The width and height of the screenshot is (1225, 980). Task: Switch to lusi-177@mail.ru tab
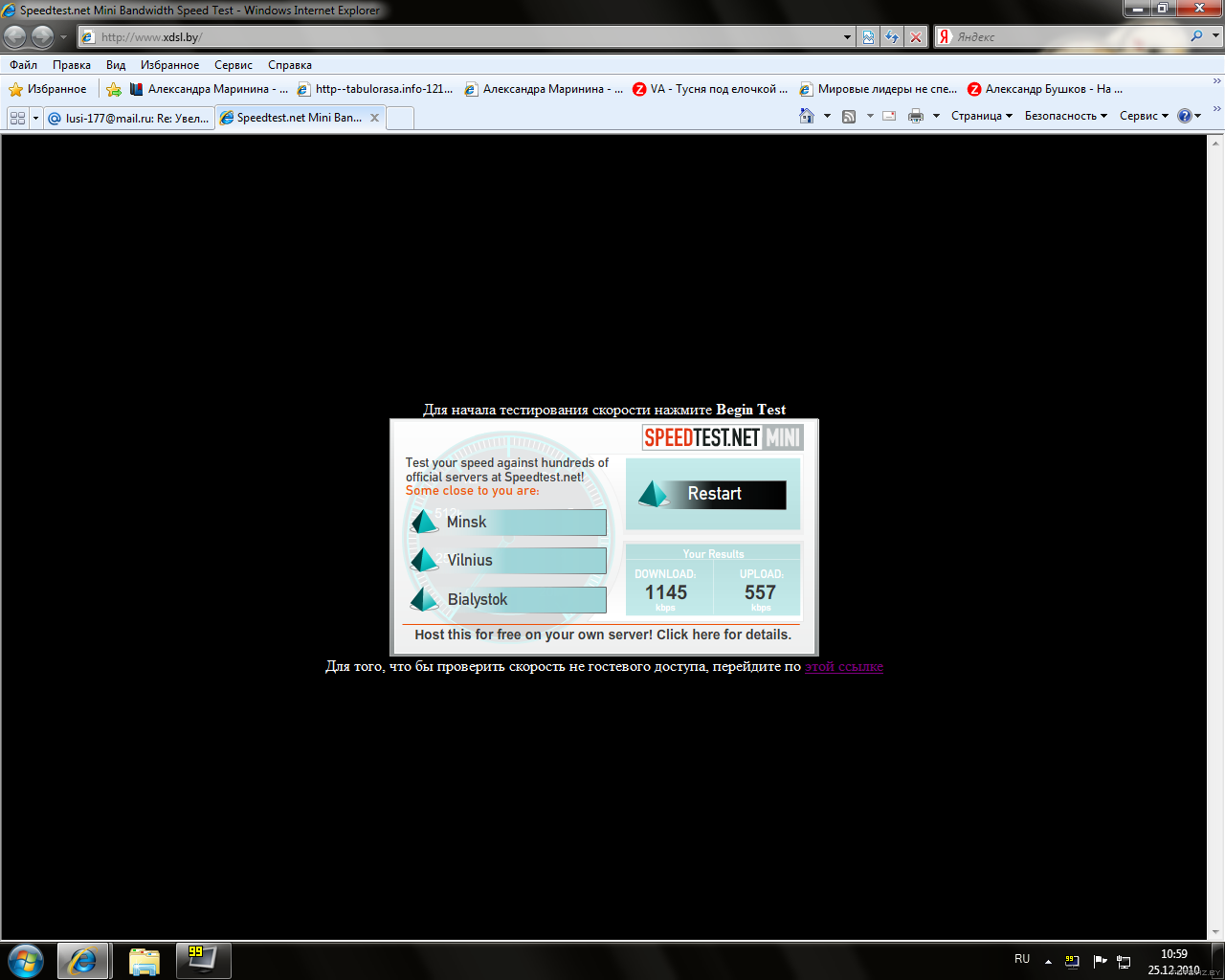pyautogui.click(x=128, y=118)
